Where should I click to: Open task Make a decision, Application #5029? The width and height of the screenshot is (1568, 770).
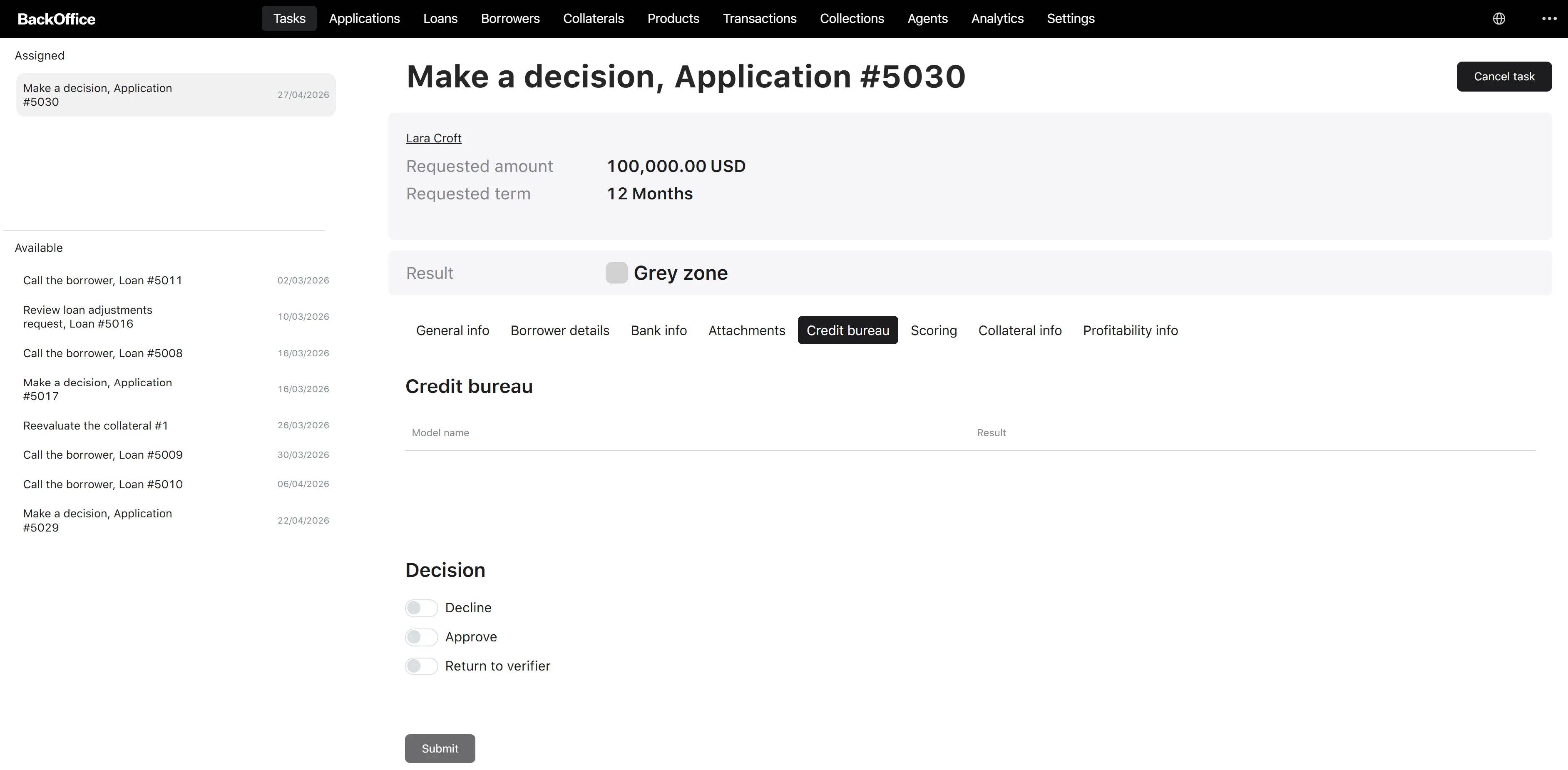176,520
